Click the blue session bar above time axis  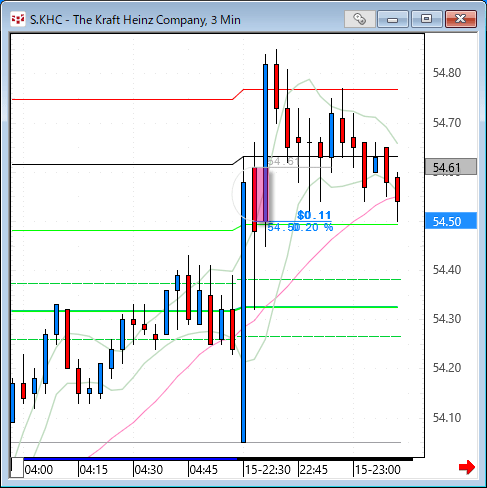[x=130, y=459]
